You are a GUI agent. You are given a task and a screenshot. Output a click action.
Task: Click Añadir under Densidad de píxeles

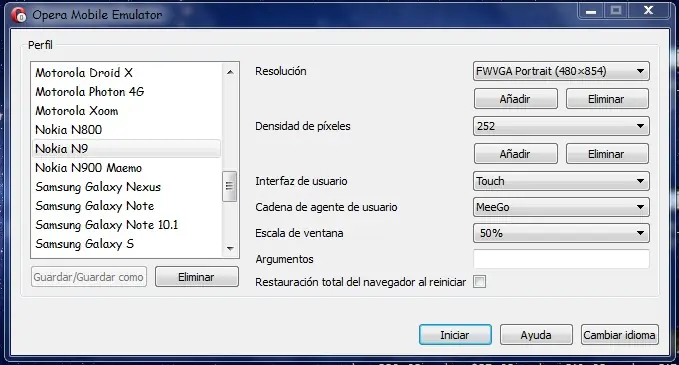pyautogui.click(x=515, y=154)
